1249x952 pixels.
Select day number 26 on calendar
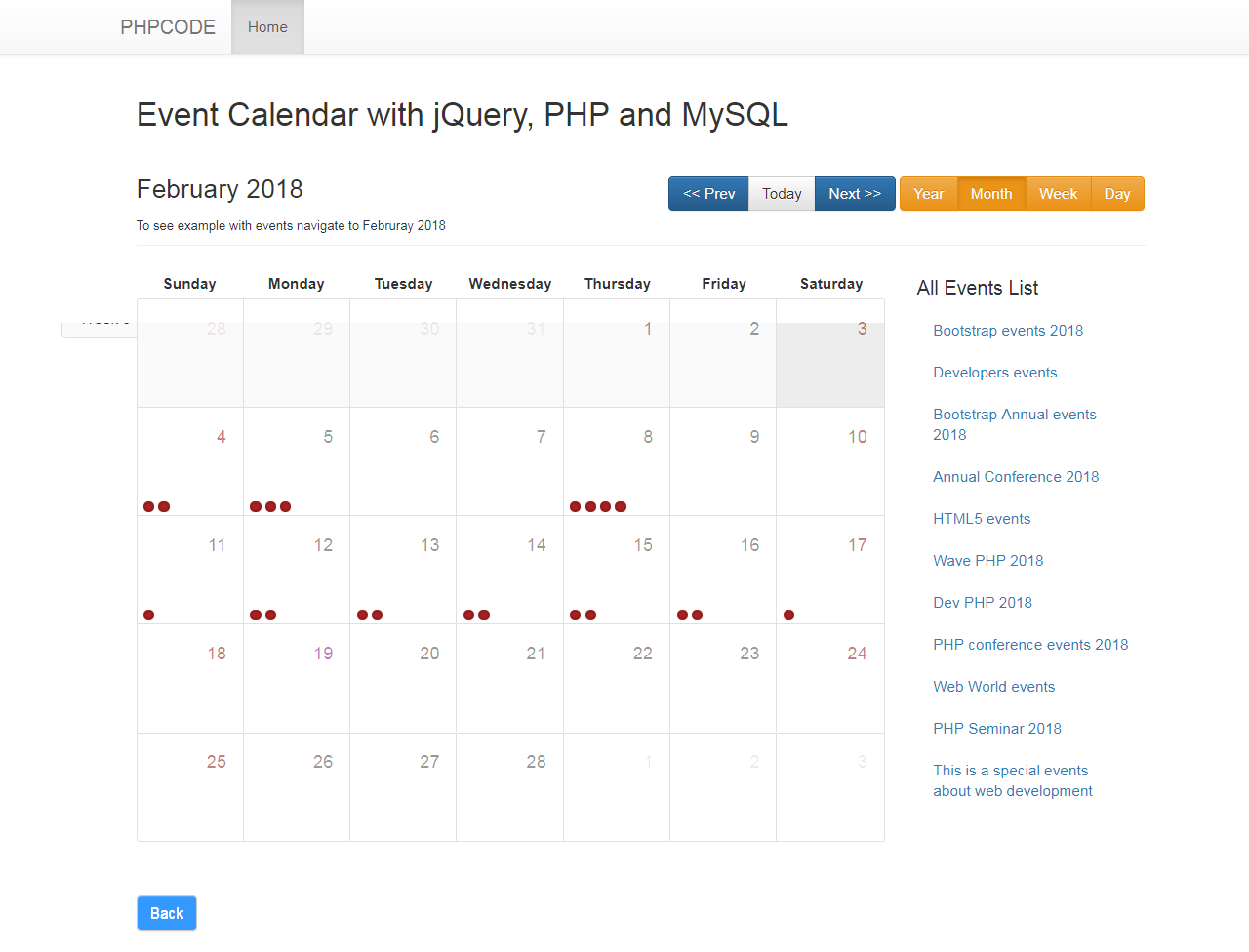[323, 762]
